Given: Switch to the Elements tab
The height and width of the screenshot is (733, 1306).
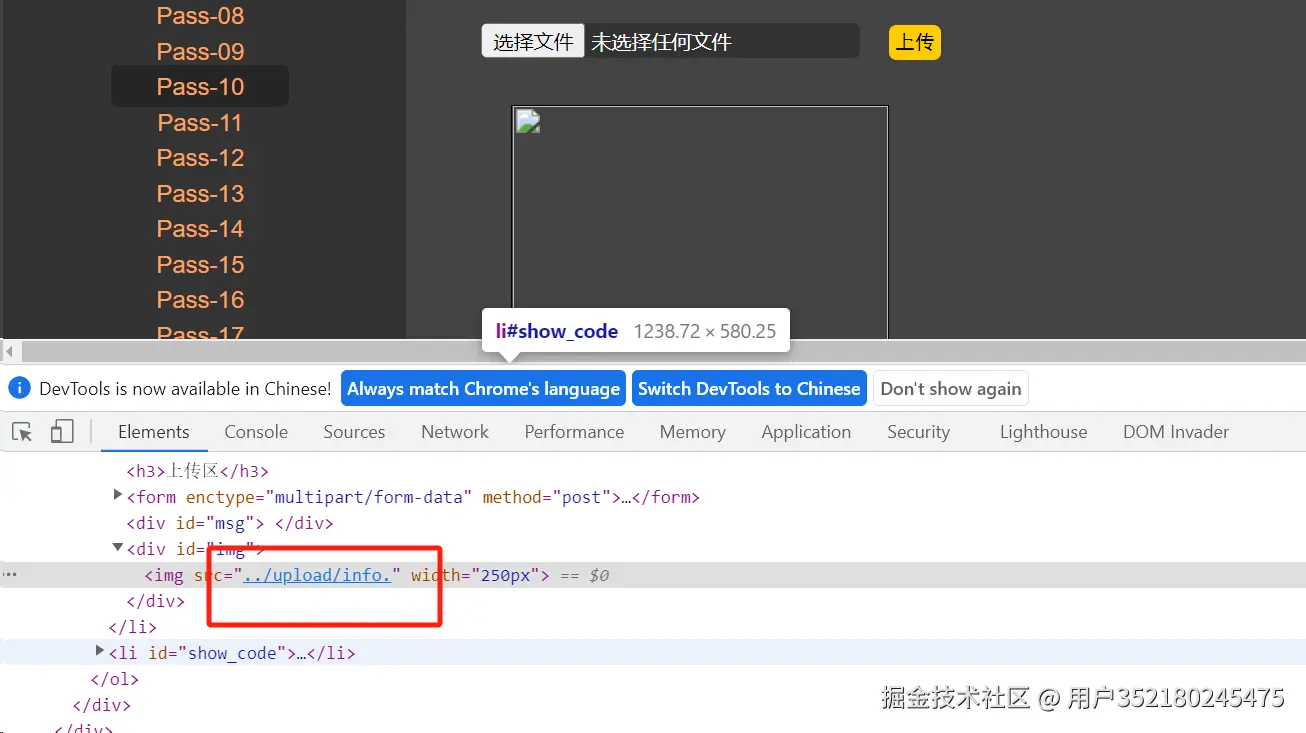Looking at the screenshot, I should [x=154, y=432].
